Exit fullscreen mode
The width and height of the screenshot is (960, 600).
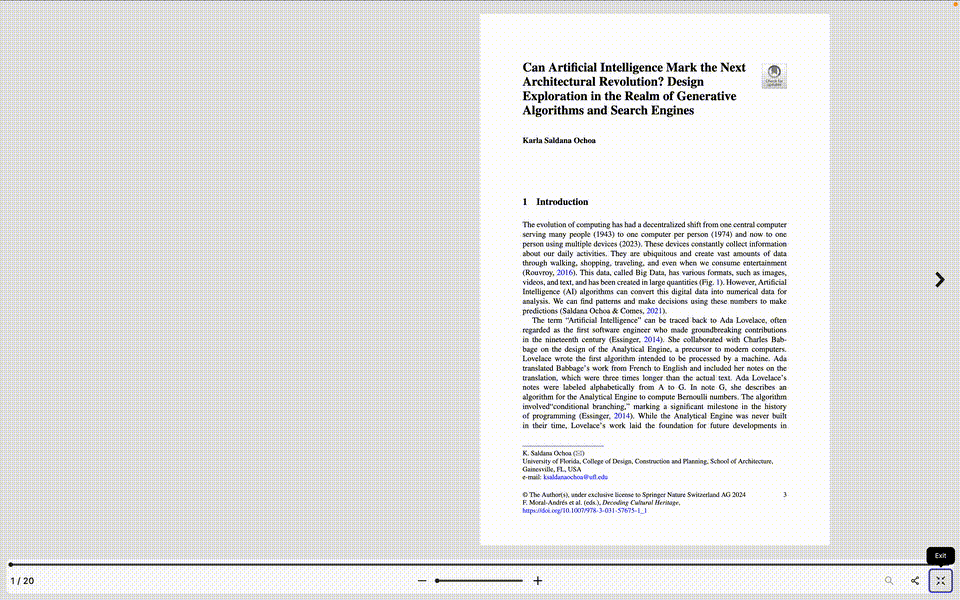(940, 580)
